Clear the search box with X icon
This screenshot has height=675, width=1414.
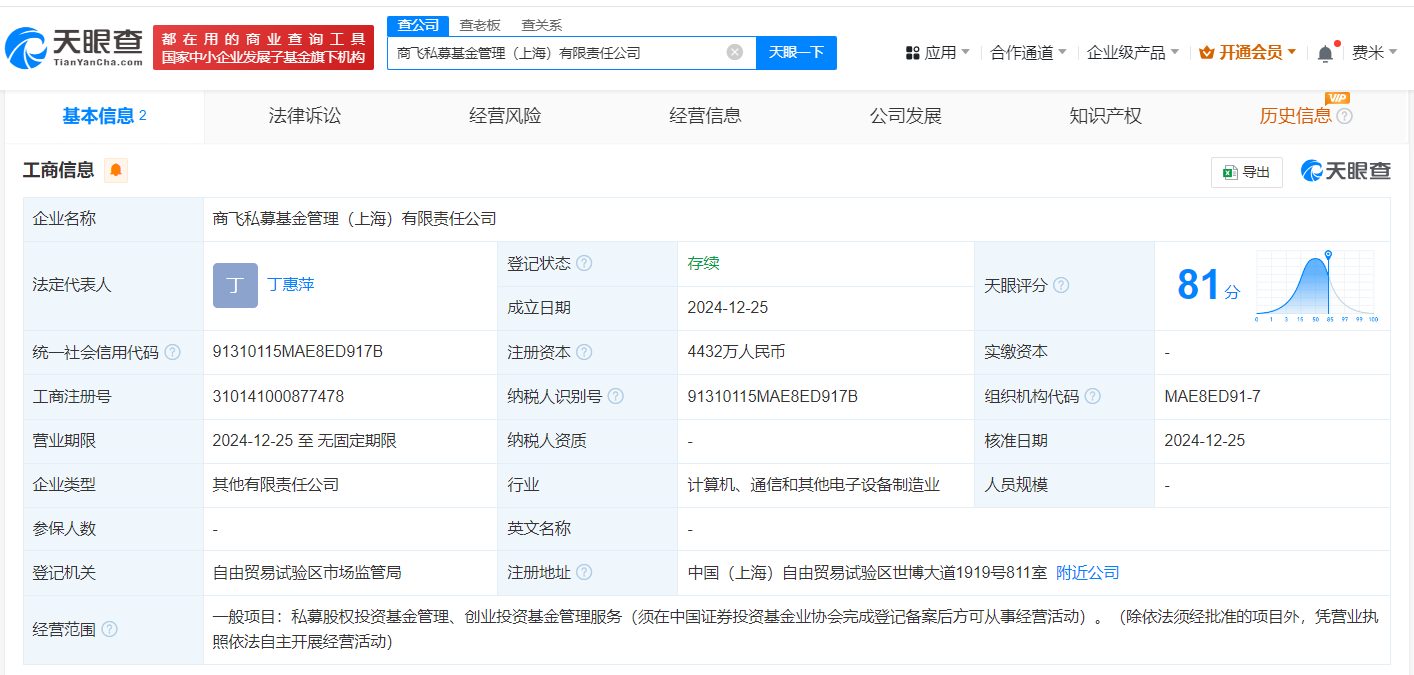click(735, 52)
